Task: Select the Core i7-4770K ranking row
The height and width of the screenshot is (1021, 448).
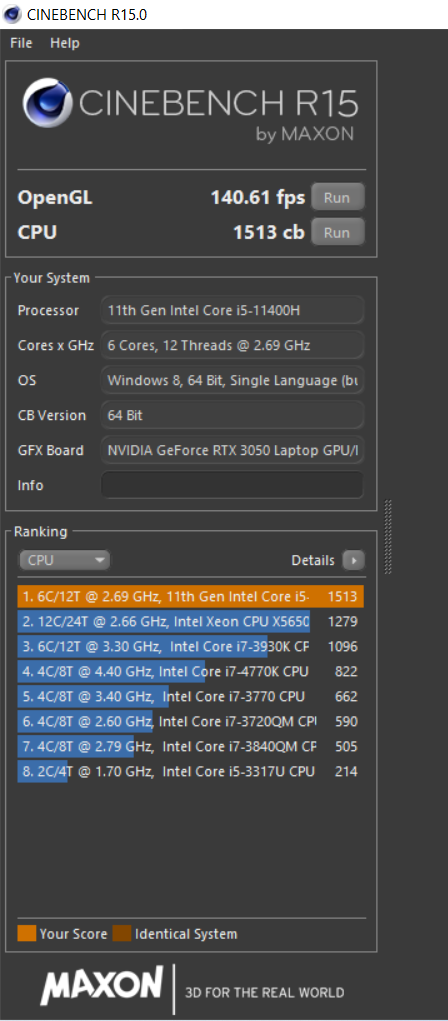Action: [190, 671]
